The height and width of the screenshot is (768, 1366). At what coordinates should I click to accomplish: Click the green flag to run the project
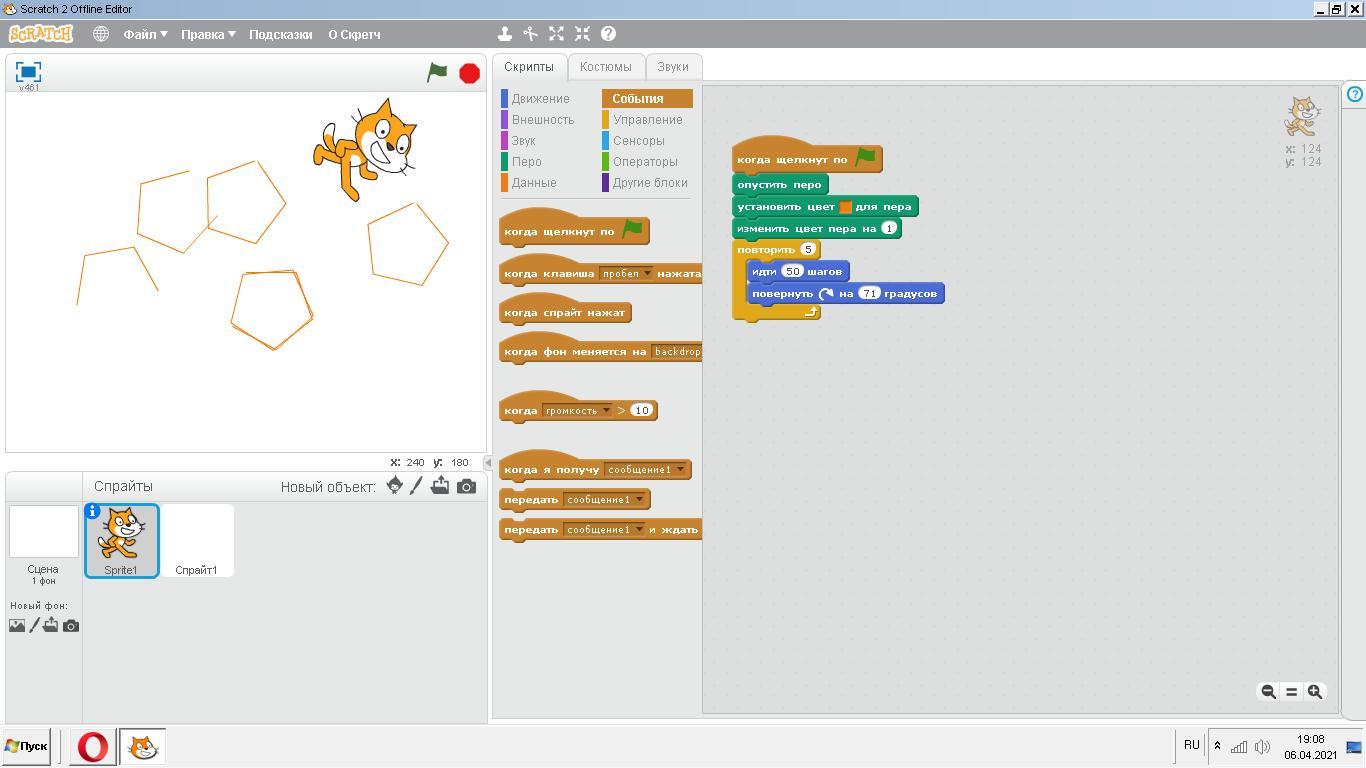tap(437, 72)
